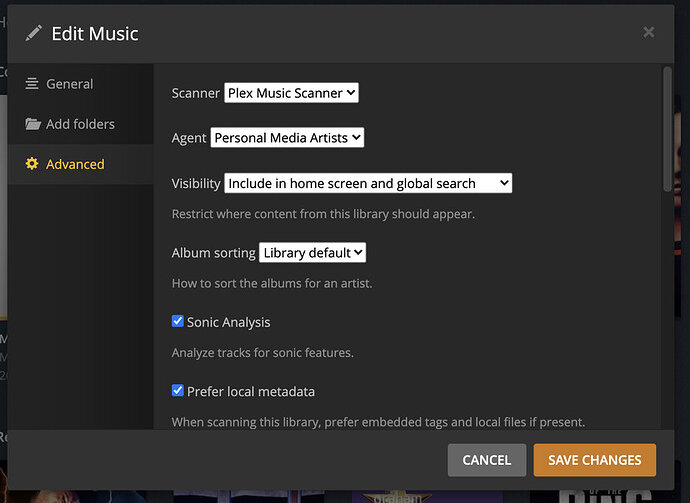Close the Edit Music dialog with X
The height and width of the screenshot is (503, 690).
(x=648, y=33)
